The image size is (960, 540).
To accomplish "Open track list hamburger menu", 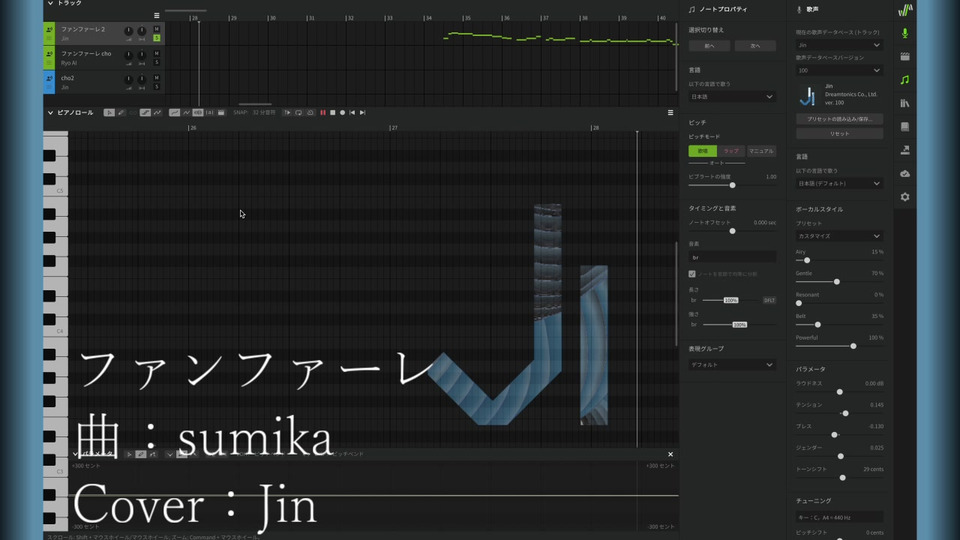I will (157, 15).
